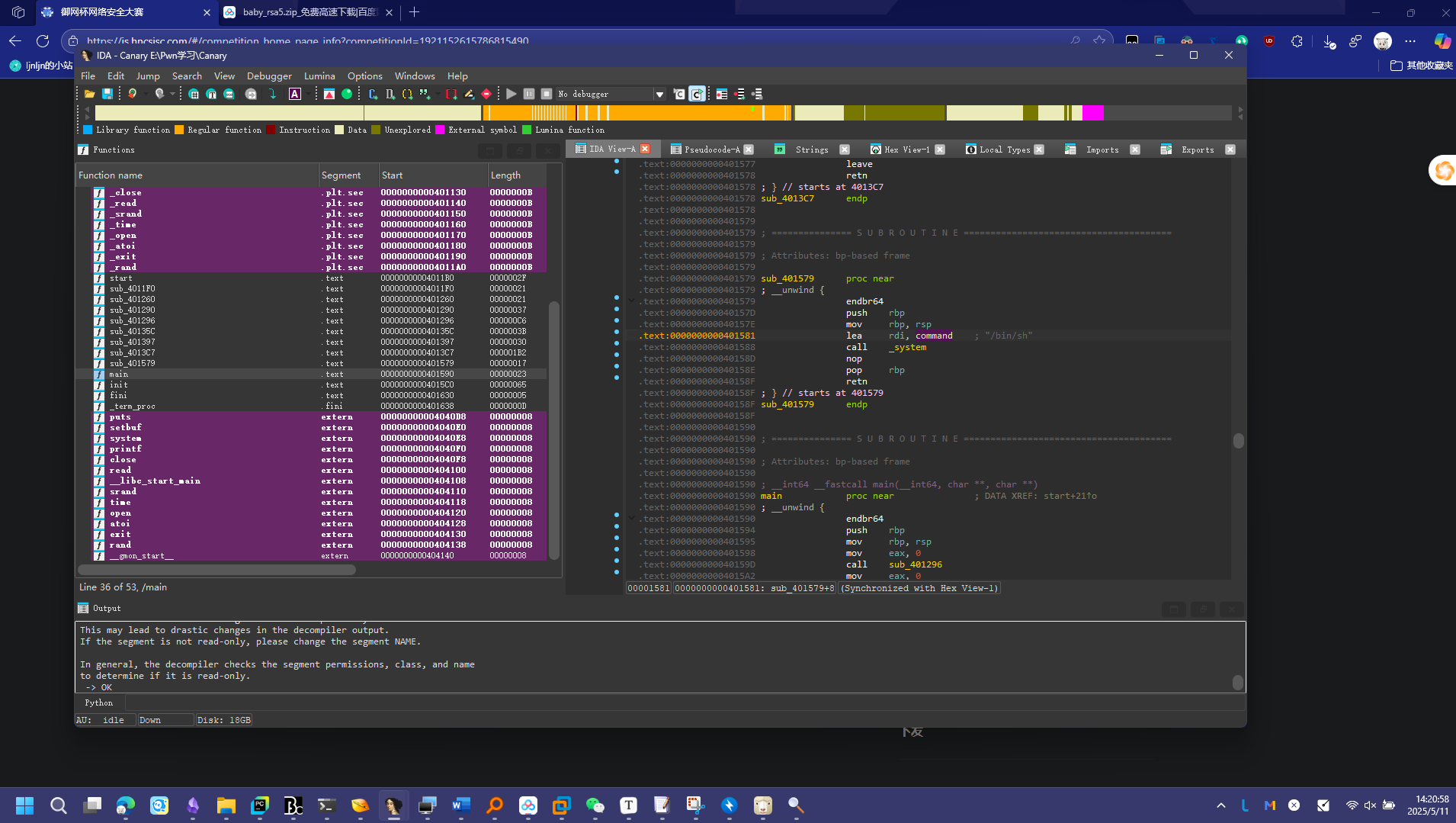Screen dimensions: 1456x823
Task: Switch to the Hex View-1 tab
Action: tap(907, 149)
